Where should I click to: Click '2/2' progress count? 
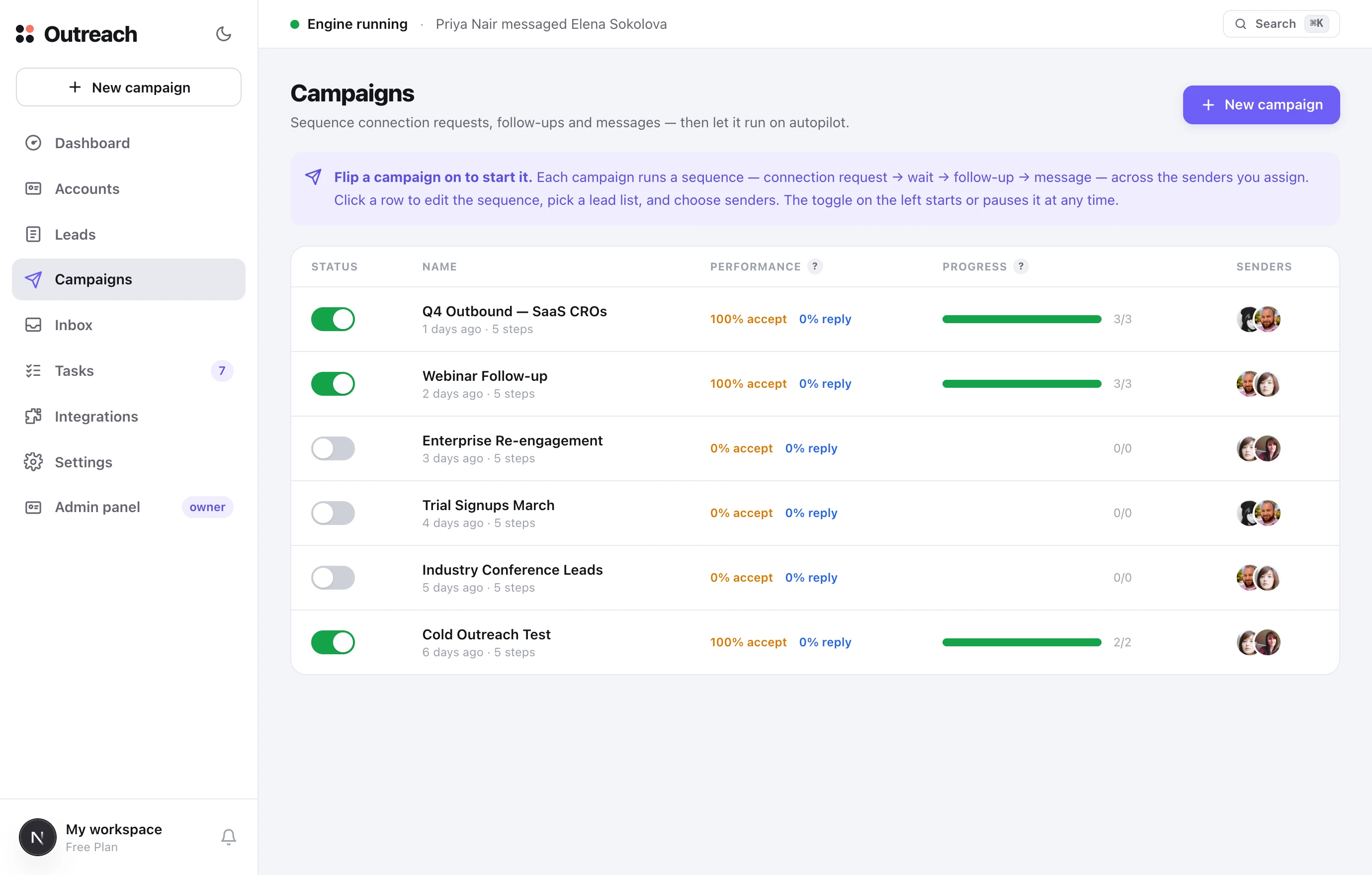click(x=1122, y=642)
